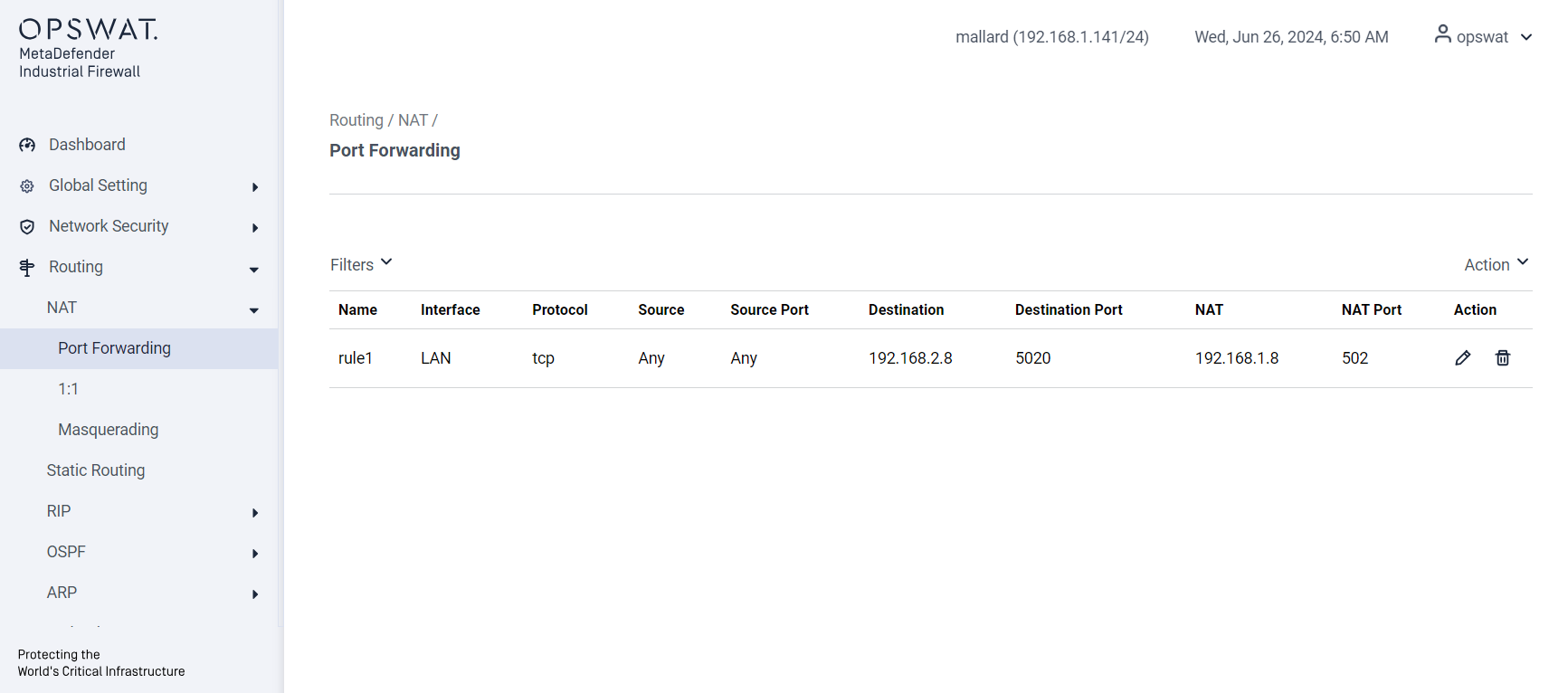Click the Destination column header
Viewport: 1568px width, 693px height.
pyautogui.click(x=906, y=309)
